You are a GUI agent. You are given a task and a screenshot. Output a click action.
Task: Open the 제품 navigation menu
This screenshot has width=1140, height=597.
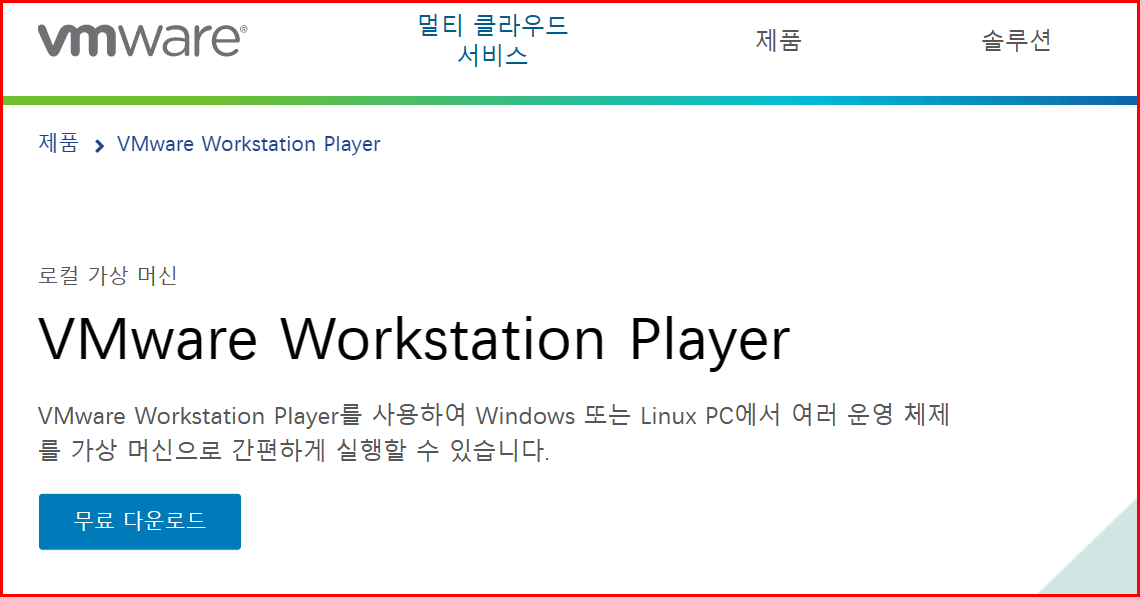pos(778,40)
